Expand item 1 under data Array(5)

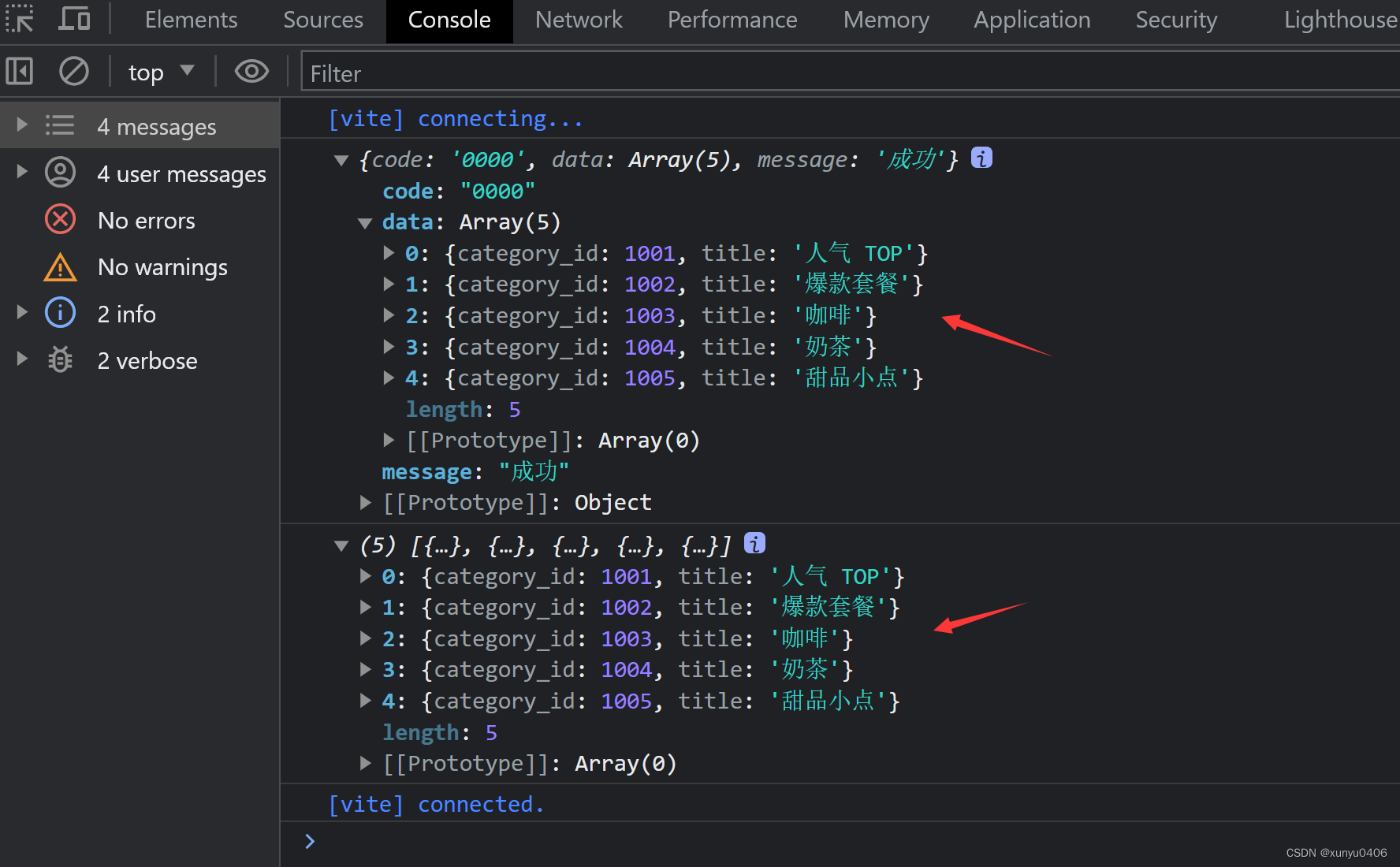click(x=389, y=284)
